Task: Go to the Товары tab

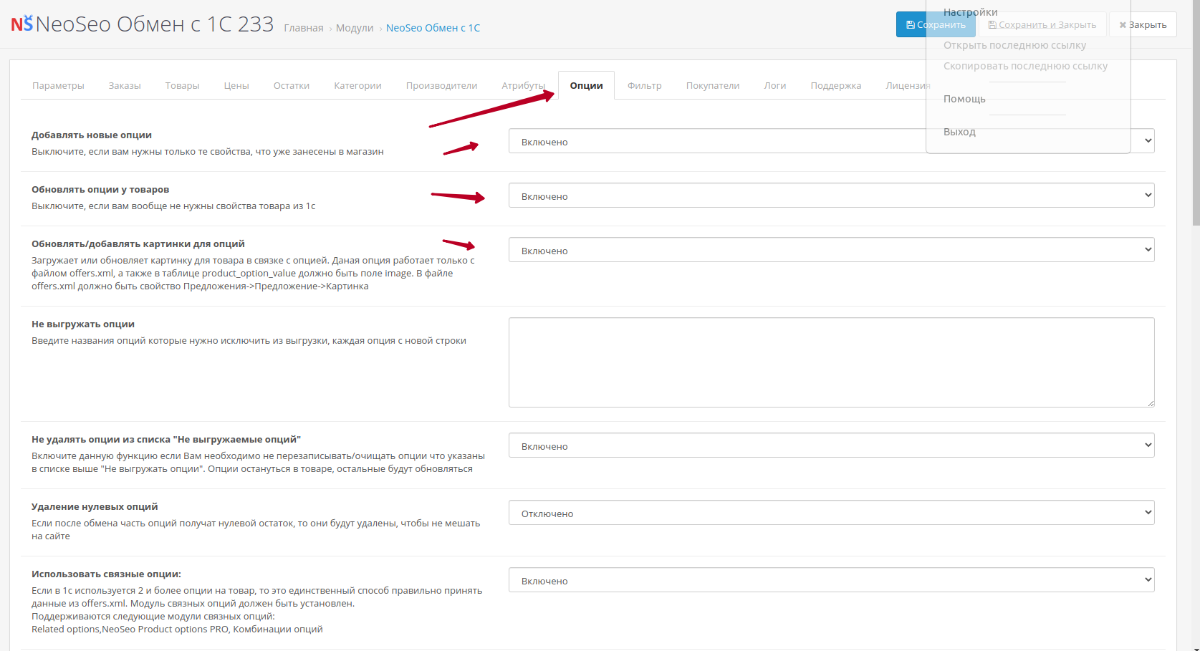Action: [182, 86]
